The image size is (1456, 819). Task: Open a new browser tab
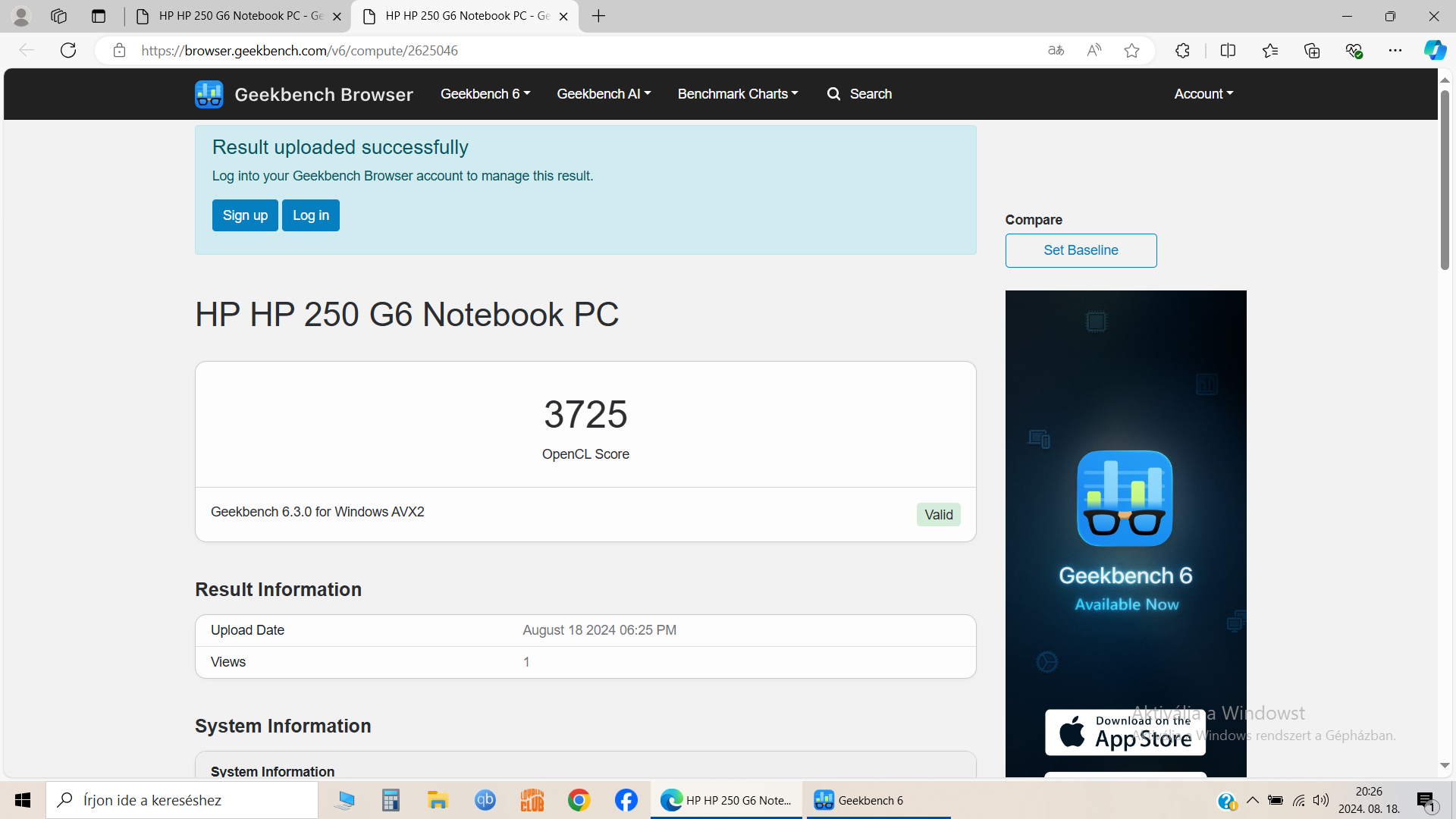(x=598, y=16)
